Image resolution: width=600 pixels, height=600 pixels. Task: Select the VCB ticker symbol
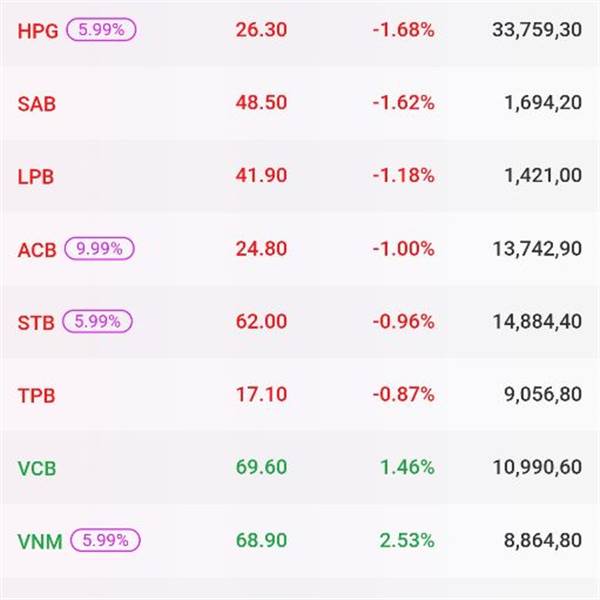point(37,468)
